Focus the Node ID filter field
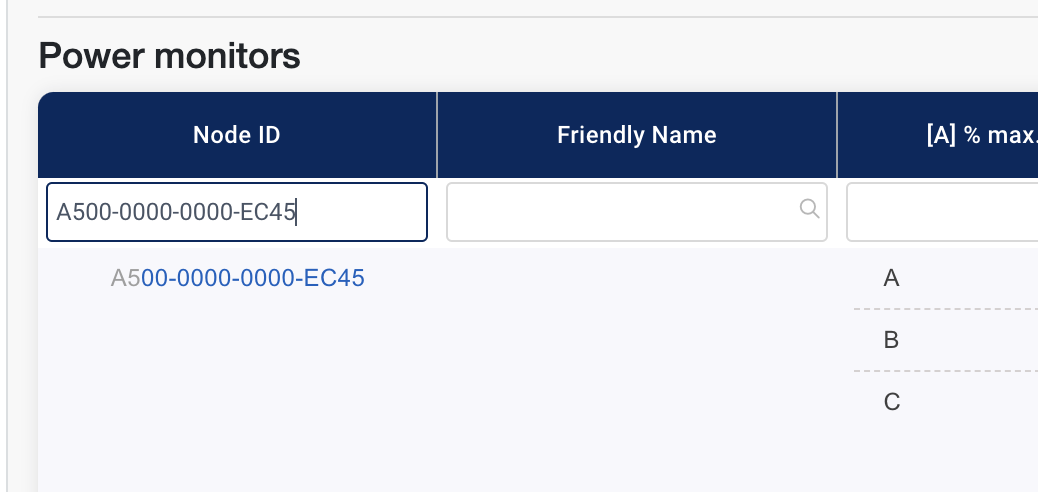This screenshot has width=1038, height=492. coord(237,212)
